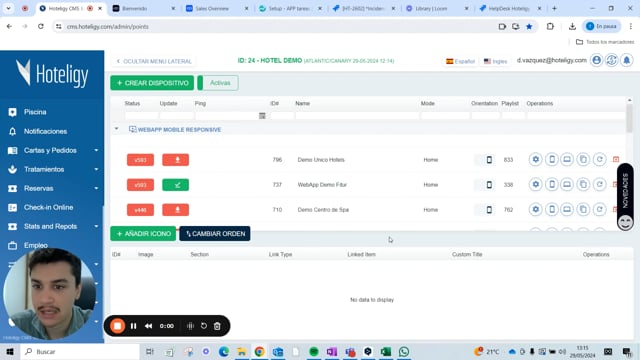
Task: Open Excel from the taskbar
Action: coord(386,351)
